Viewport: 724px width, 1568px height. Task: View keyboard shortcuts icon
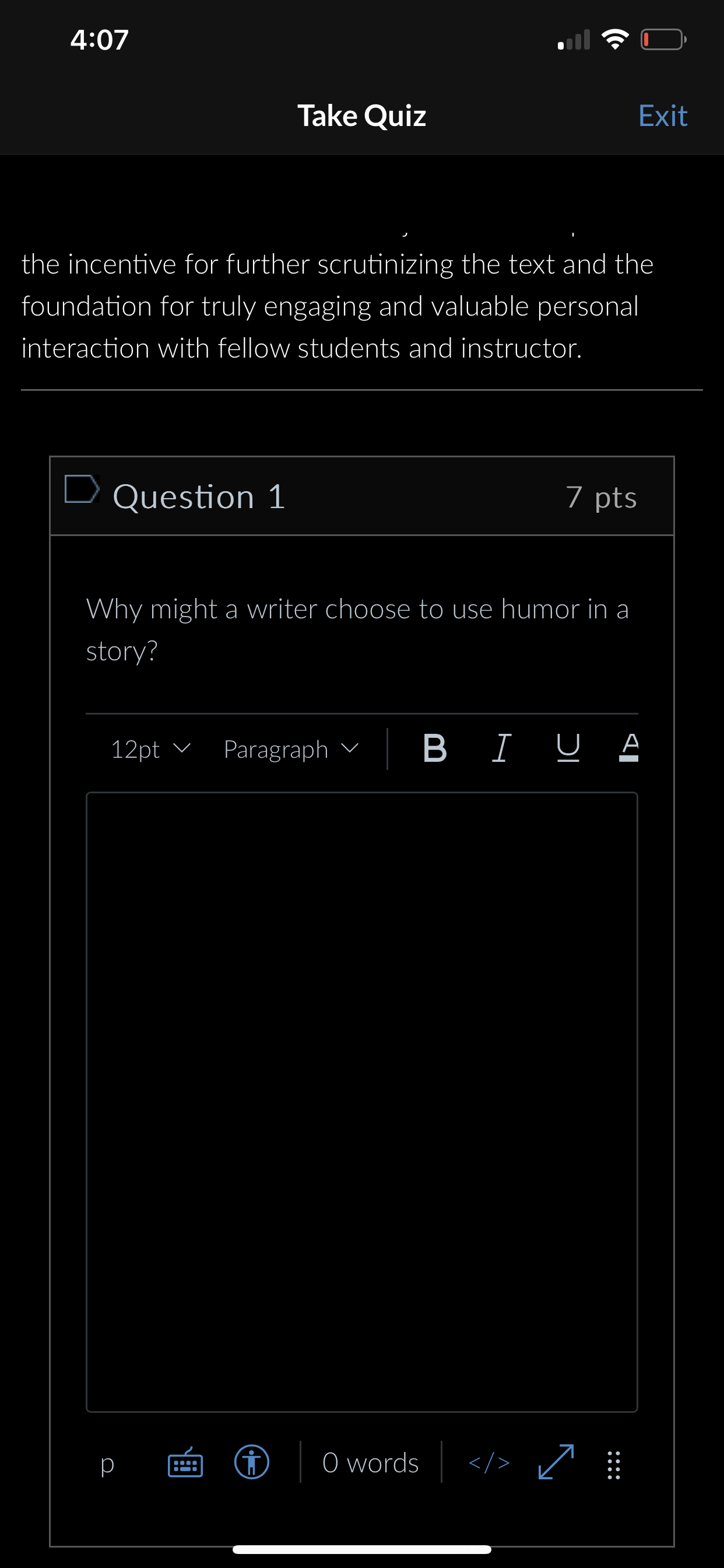coord(185,1462)
